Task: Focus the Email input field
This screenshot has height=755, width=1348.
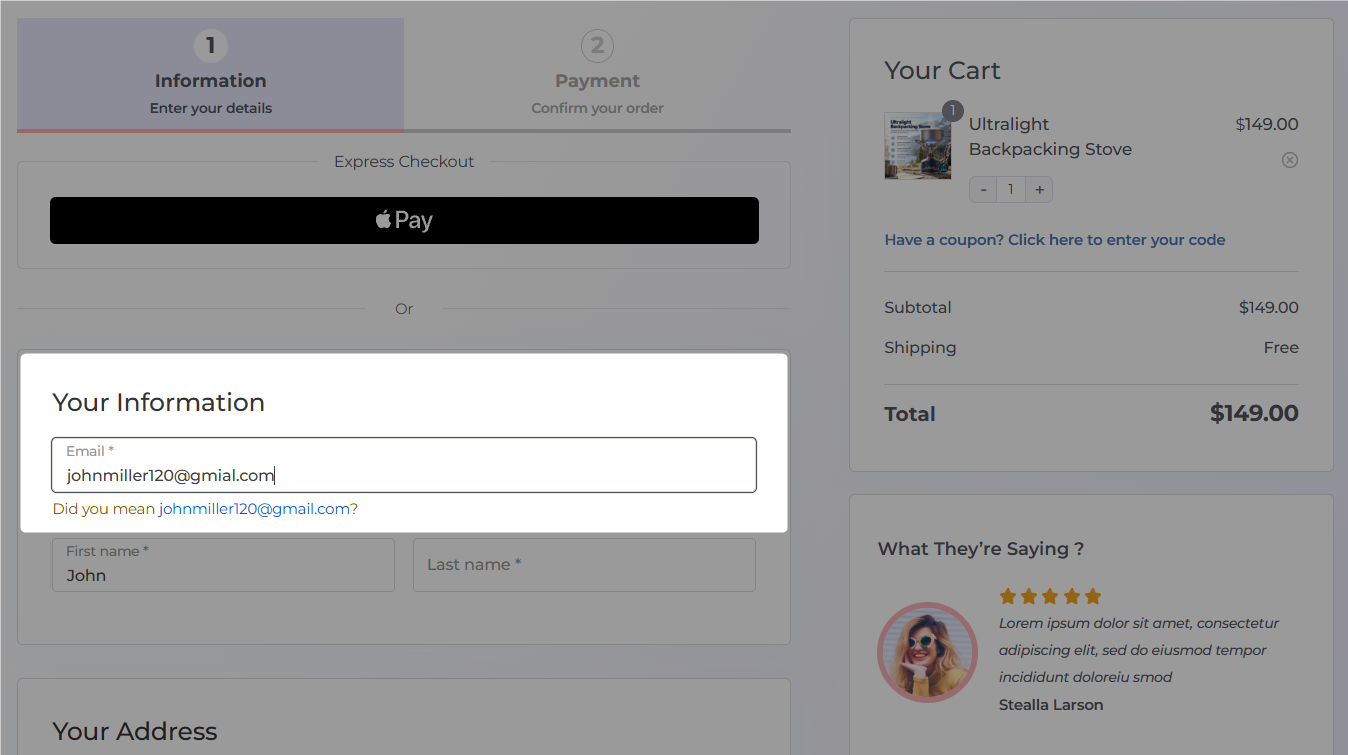Action: pyautogui.click(x=404, y=465)
